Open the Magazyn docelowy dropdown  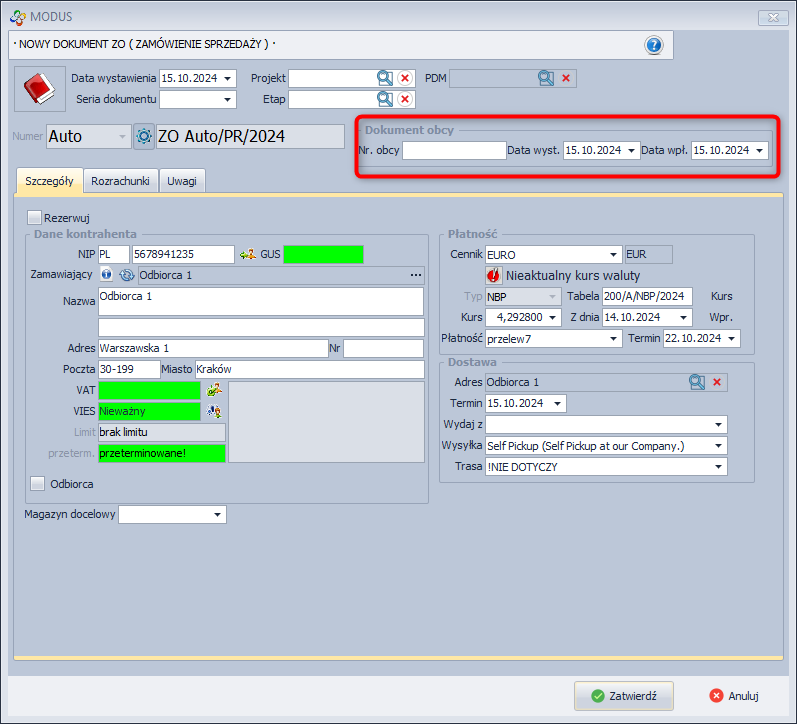tap(217, 515)
